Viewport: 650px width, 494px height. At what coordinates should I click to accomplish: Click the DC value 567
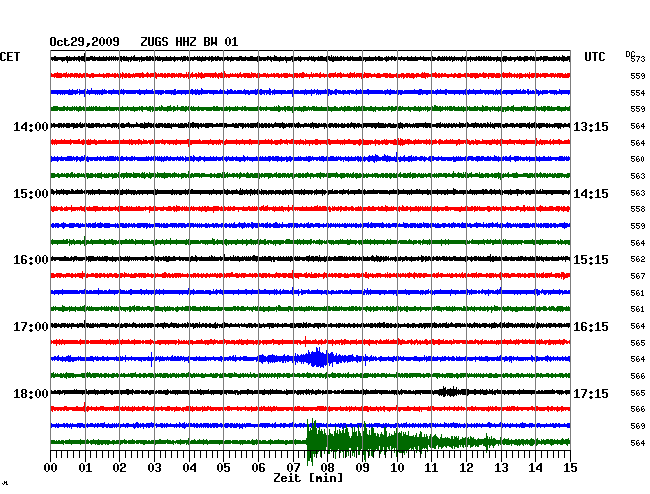coord(638,276)
